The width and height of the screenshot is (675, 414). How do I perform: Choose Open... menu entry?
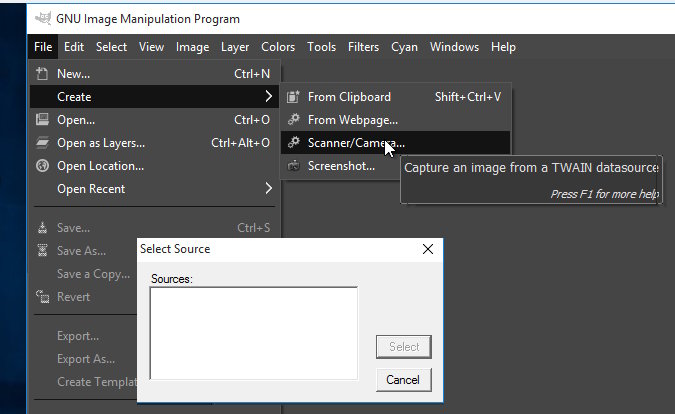coord(155,120)
